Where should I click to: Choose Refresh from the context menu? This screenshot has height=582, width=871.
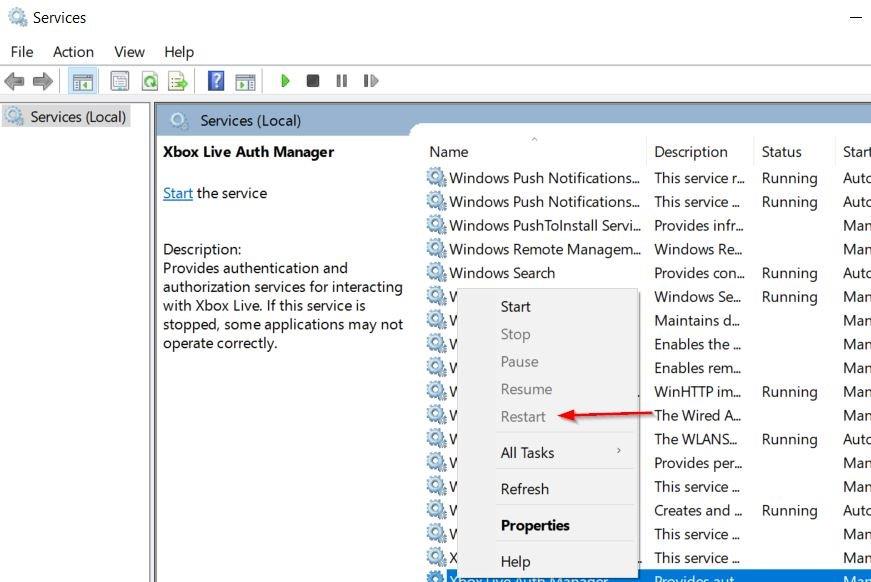(x=524, y=489)
